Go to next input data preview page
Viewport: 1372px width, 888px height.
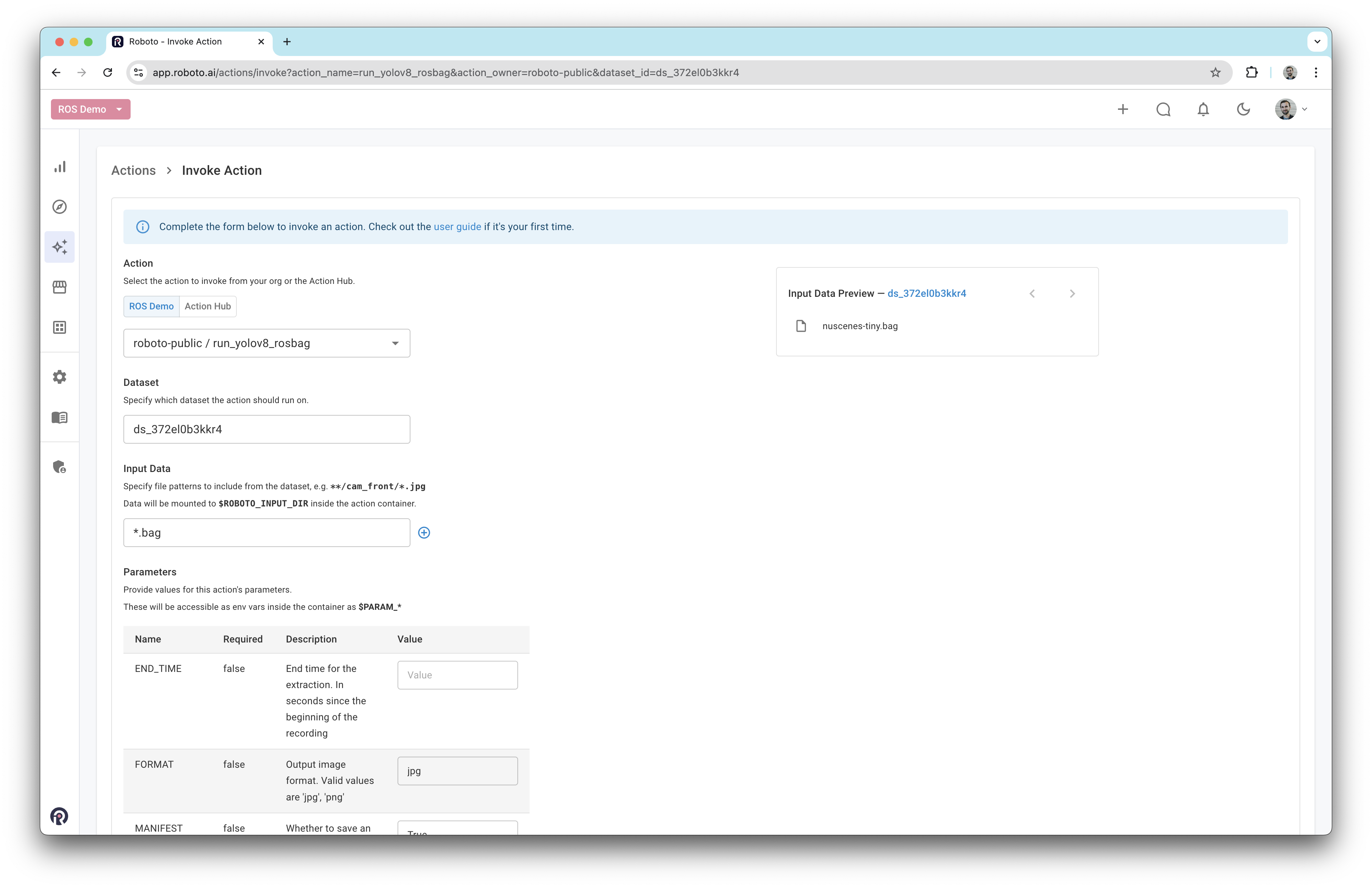point(1072,294)
